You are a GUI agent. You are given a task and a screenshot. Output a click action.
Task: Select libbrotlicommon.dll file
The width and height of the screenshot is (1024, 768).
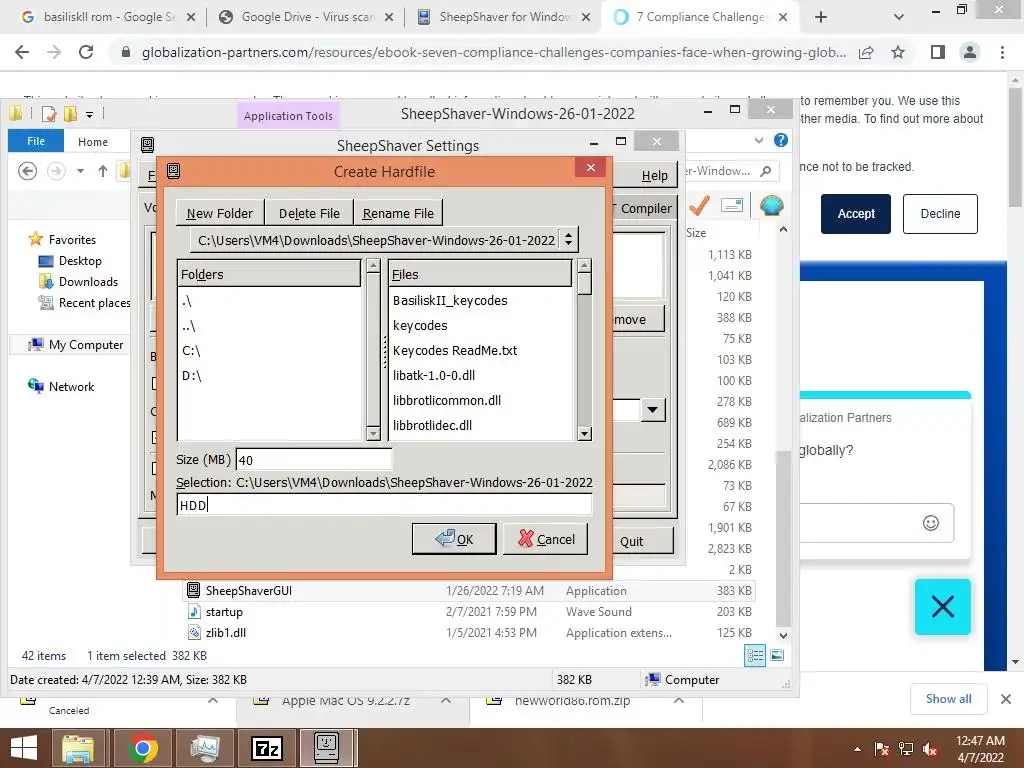pos(447,400)
